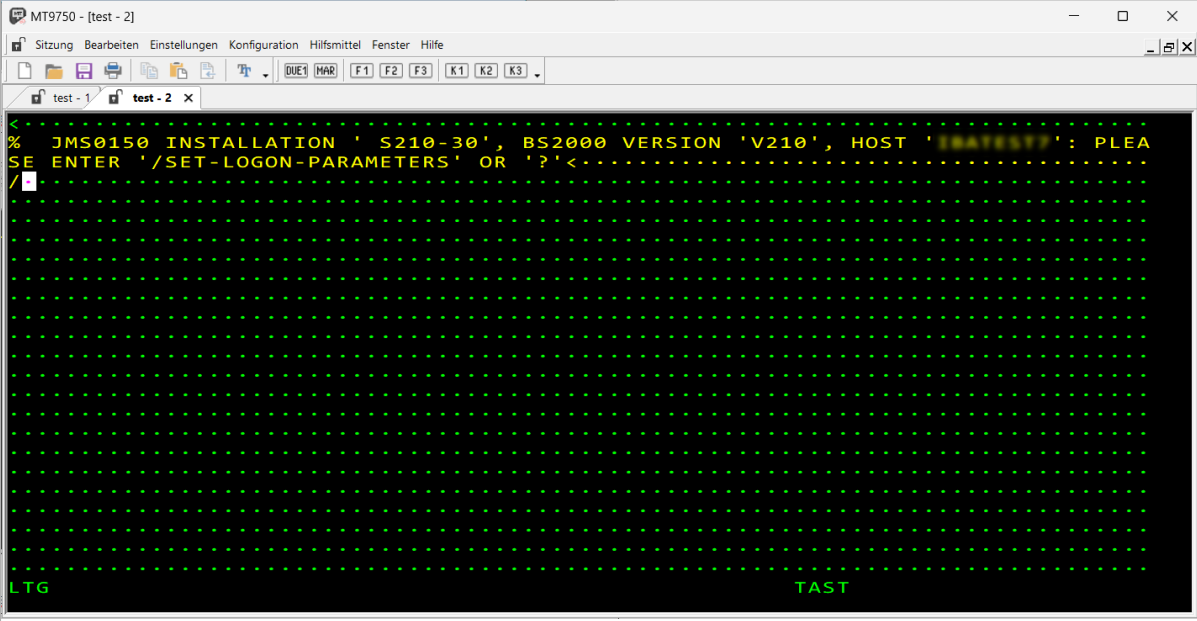The image size is (1197, 621).
Task: Print the terminal screen with printer icon
Action: [x=113, y=71]
